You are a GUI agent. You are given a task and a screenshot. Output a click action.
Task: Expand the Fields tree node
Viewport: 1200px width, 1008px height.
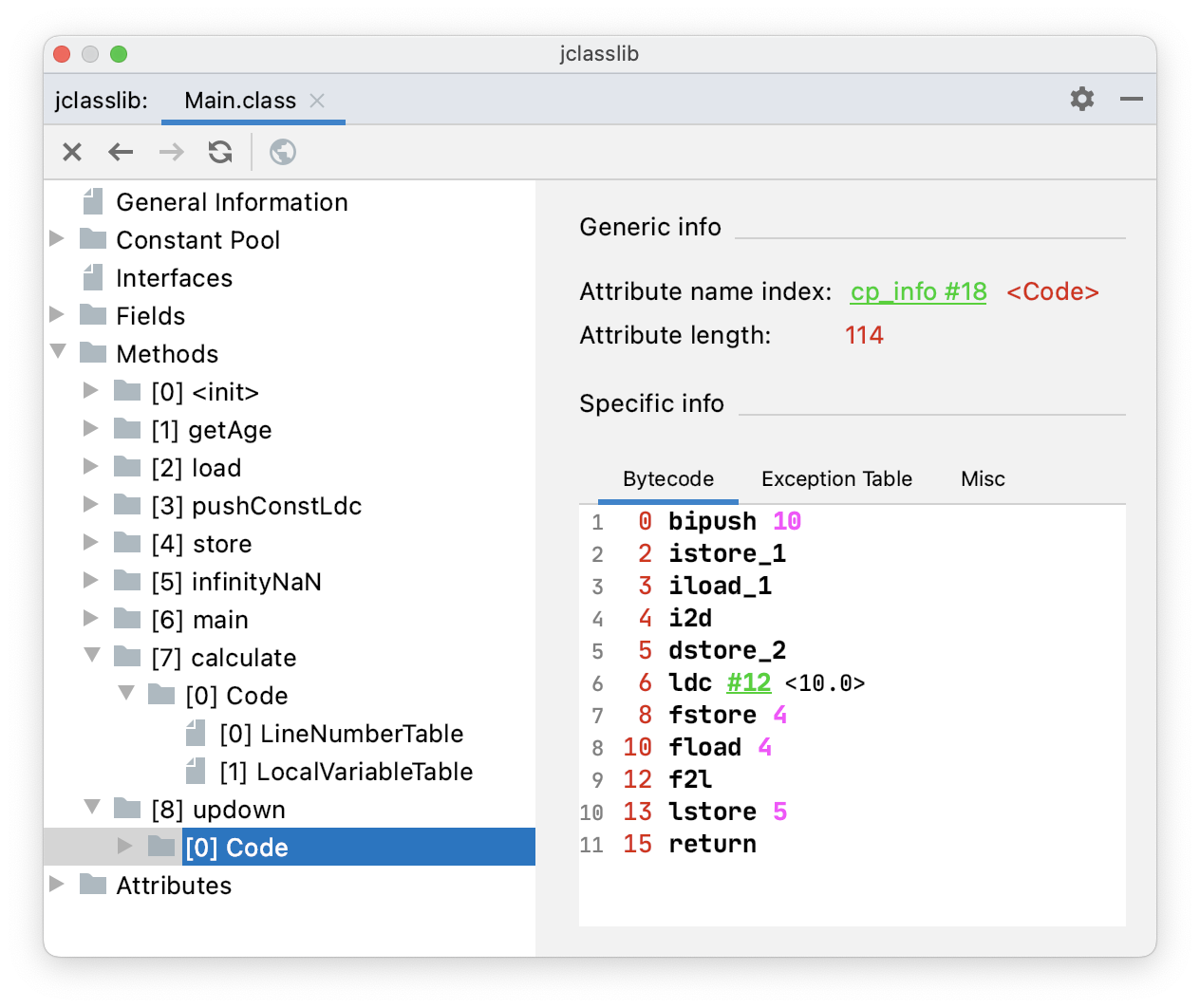(x=57, y=315)
